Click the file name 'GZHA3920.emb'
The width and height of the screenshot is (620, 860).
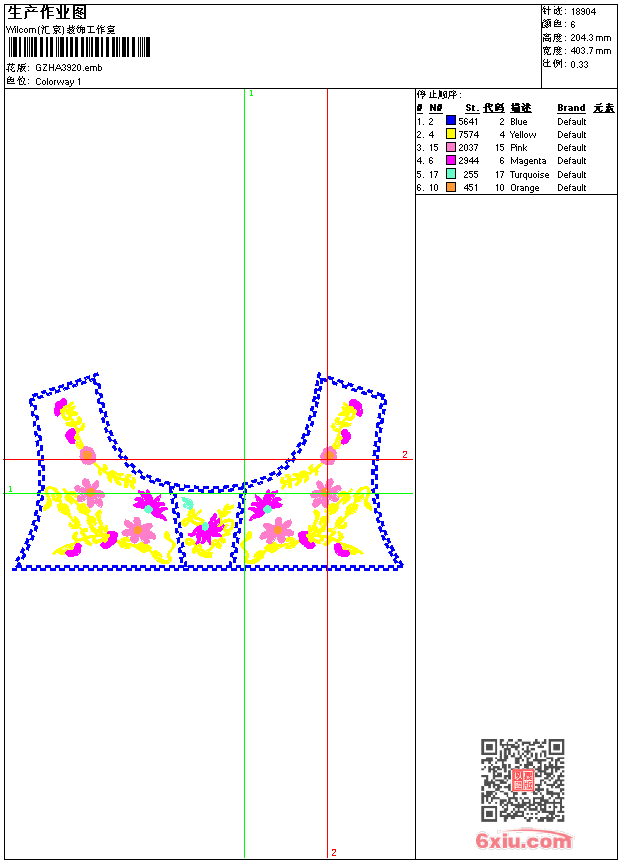pos(69,67)
